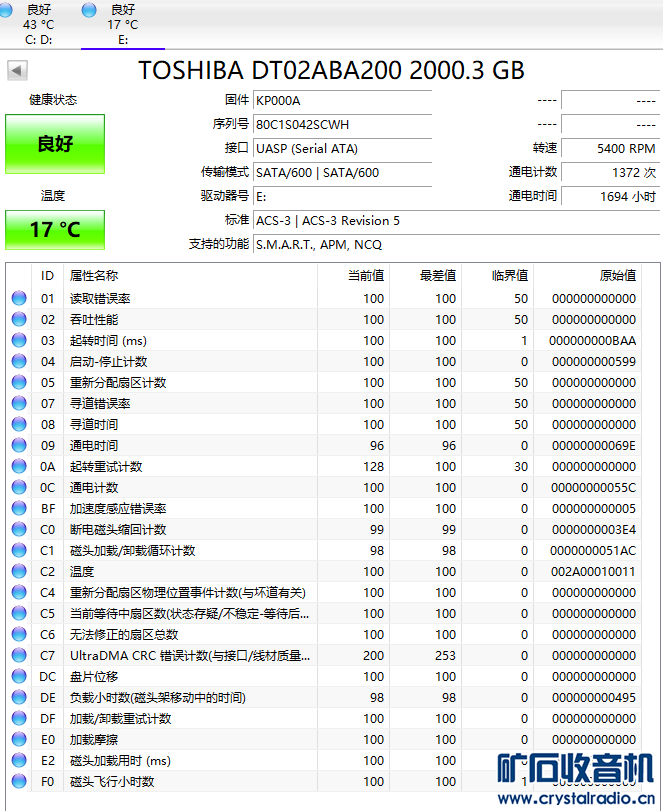This screenshot has width=663, height=811.
Task: Click status orb for DF 加载/卸载重试计数
Action: pyautogui.click(x=19, y=718)
